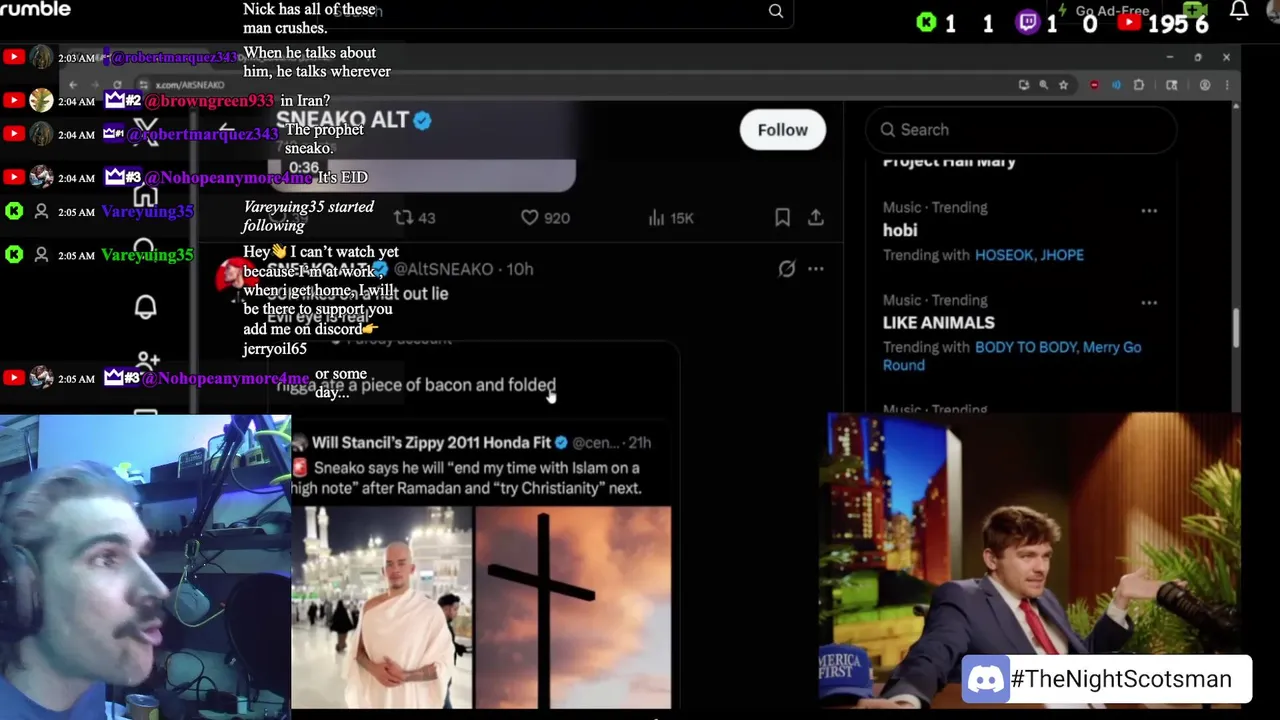
Task: Go back with browser back arrow
Action: (x=72, y=85)
